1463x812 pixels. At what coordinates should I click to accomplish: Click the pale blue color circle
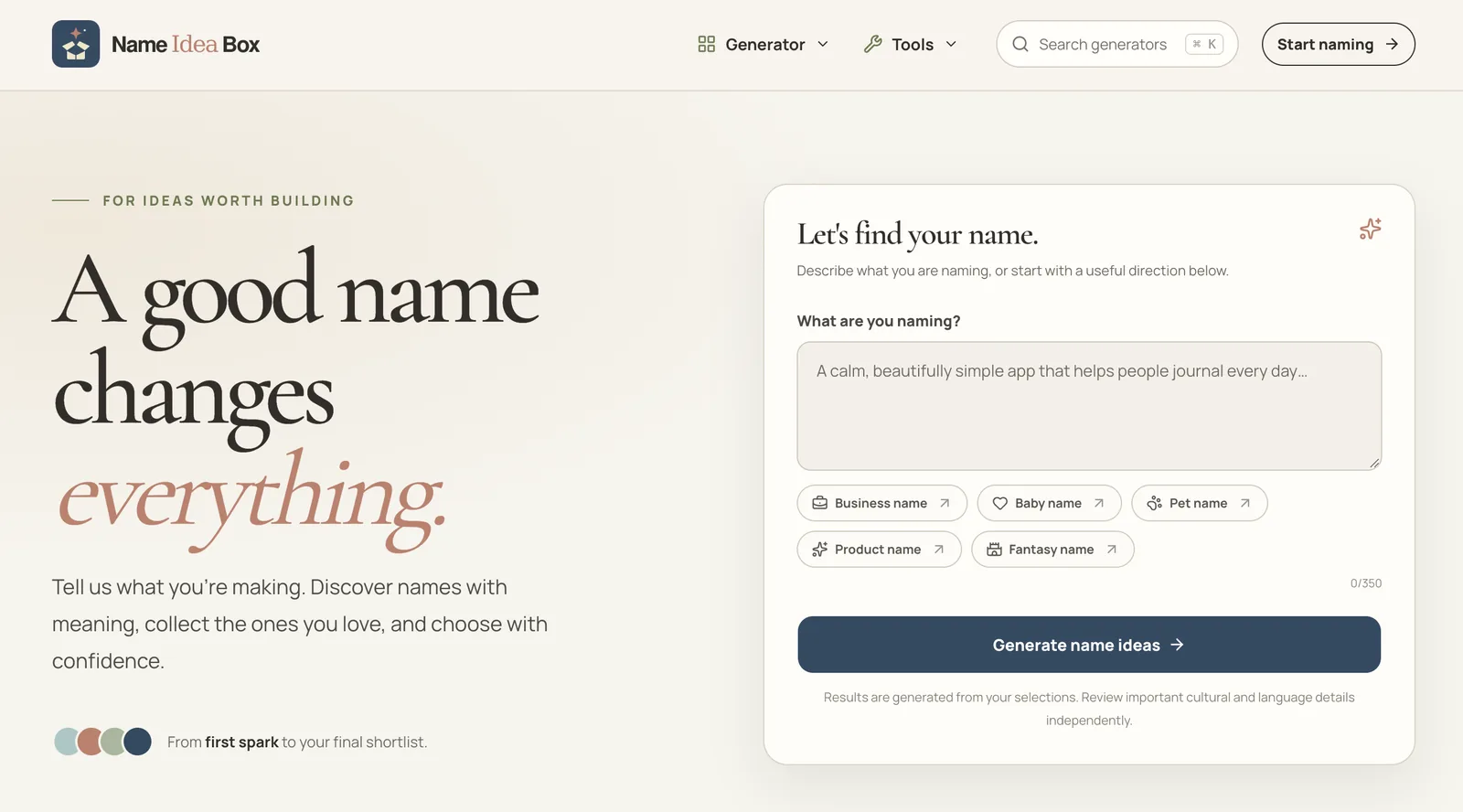point(69,742)
